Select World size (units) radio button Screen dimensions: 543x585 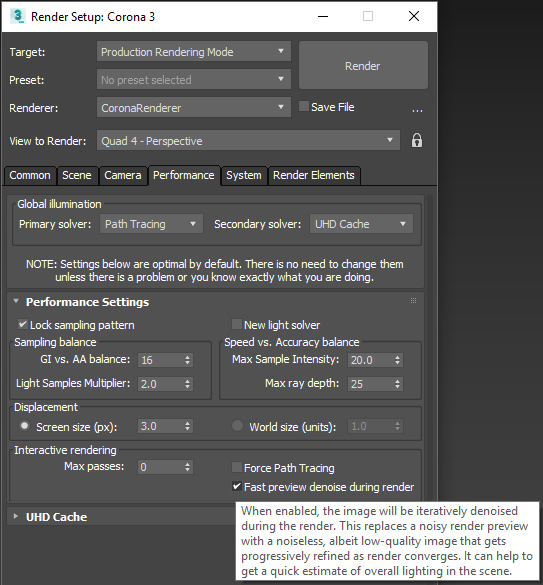click(x=237, y=426)
